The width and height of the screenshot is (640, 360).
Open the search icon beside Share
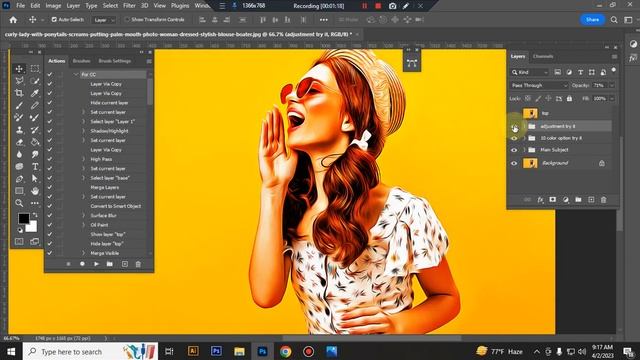[614, 20]
